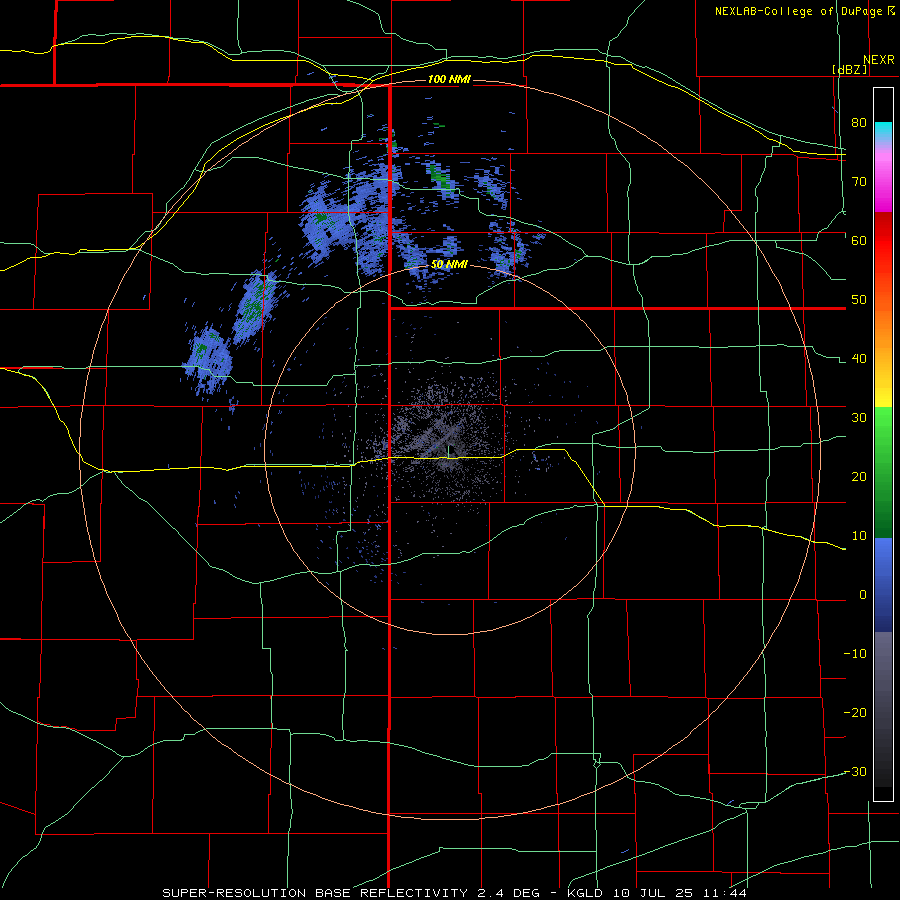Click the 80 value on dBZ scale
This screenshot has width=900, height=900.
click(859, 122)
